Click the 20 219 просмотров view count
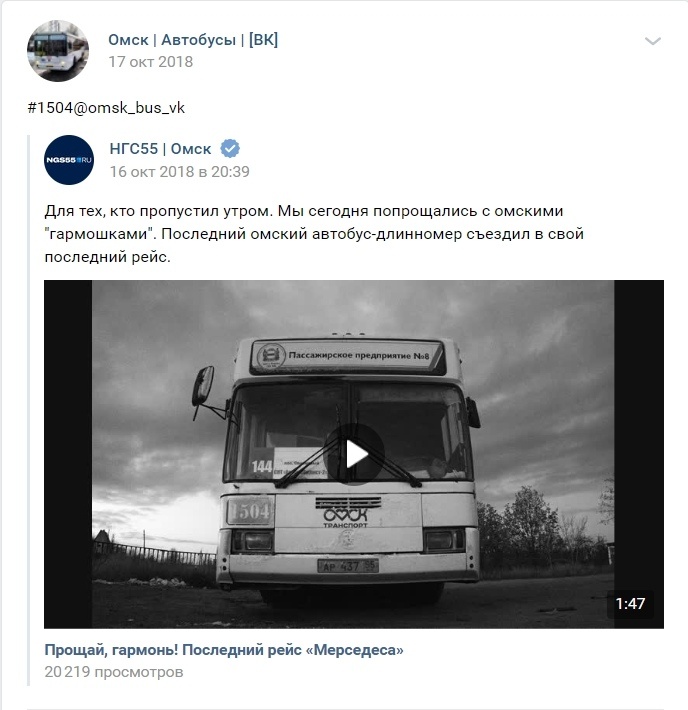 click(x=114, y=672)
